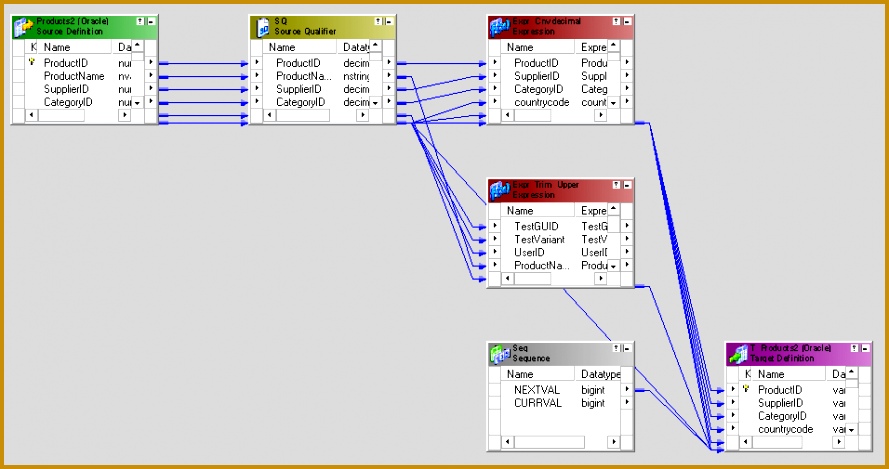Select the TestVariant port in Expr_Trim_Upper
This screenshot has width=889, height=469.
coord(539,239)
